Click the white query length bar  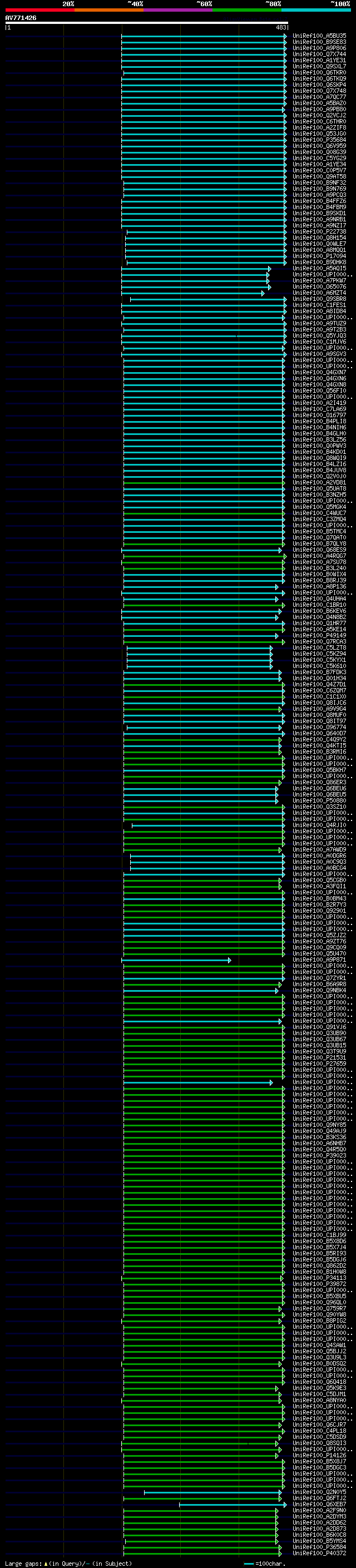coord(147,23)
